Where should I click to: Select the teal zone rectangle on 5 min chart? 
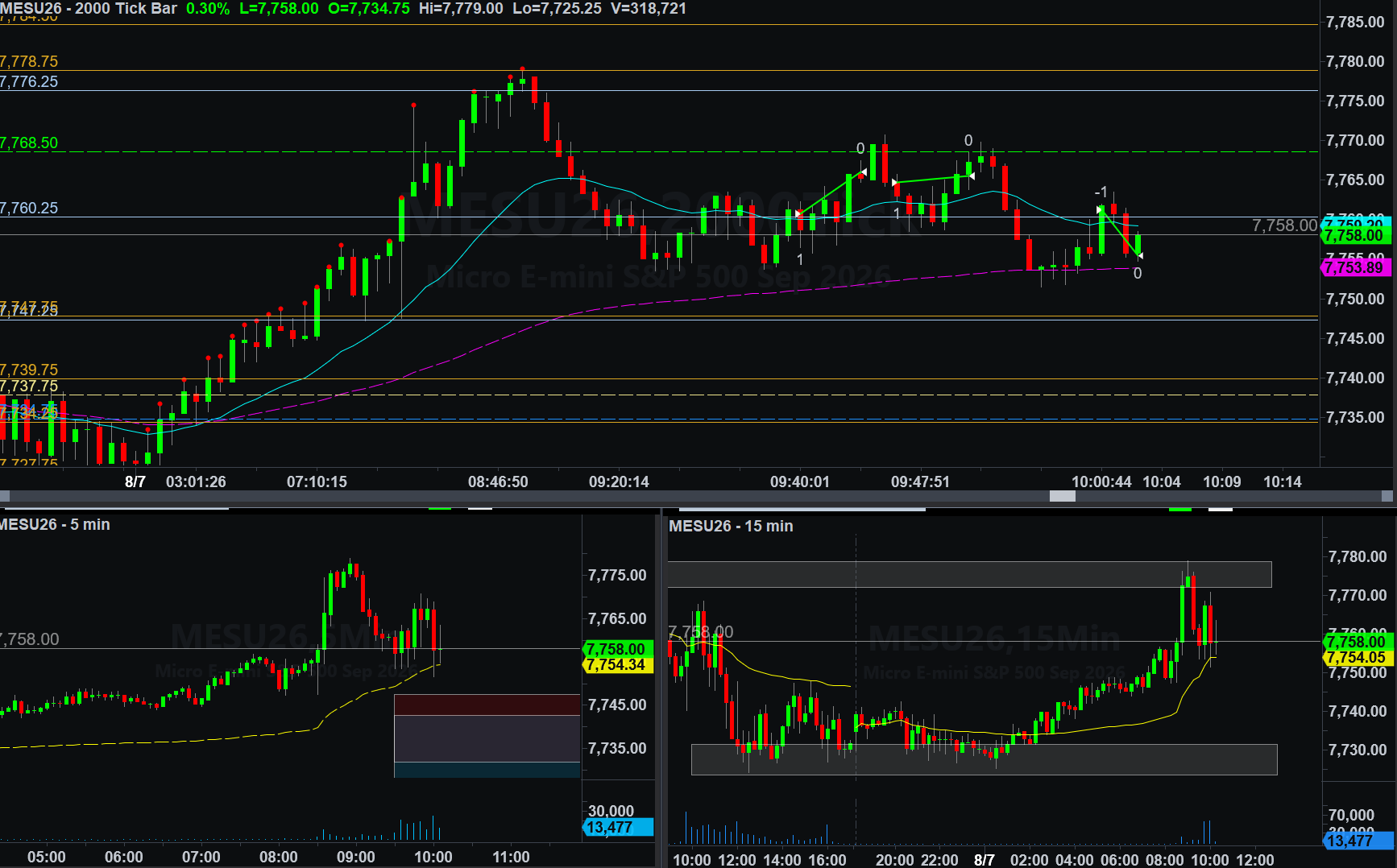pyautogui.click(x=487, y=770)
